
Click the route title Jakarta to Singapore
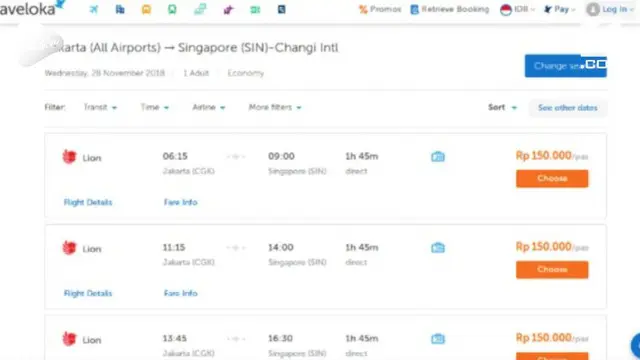[191, 48]
